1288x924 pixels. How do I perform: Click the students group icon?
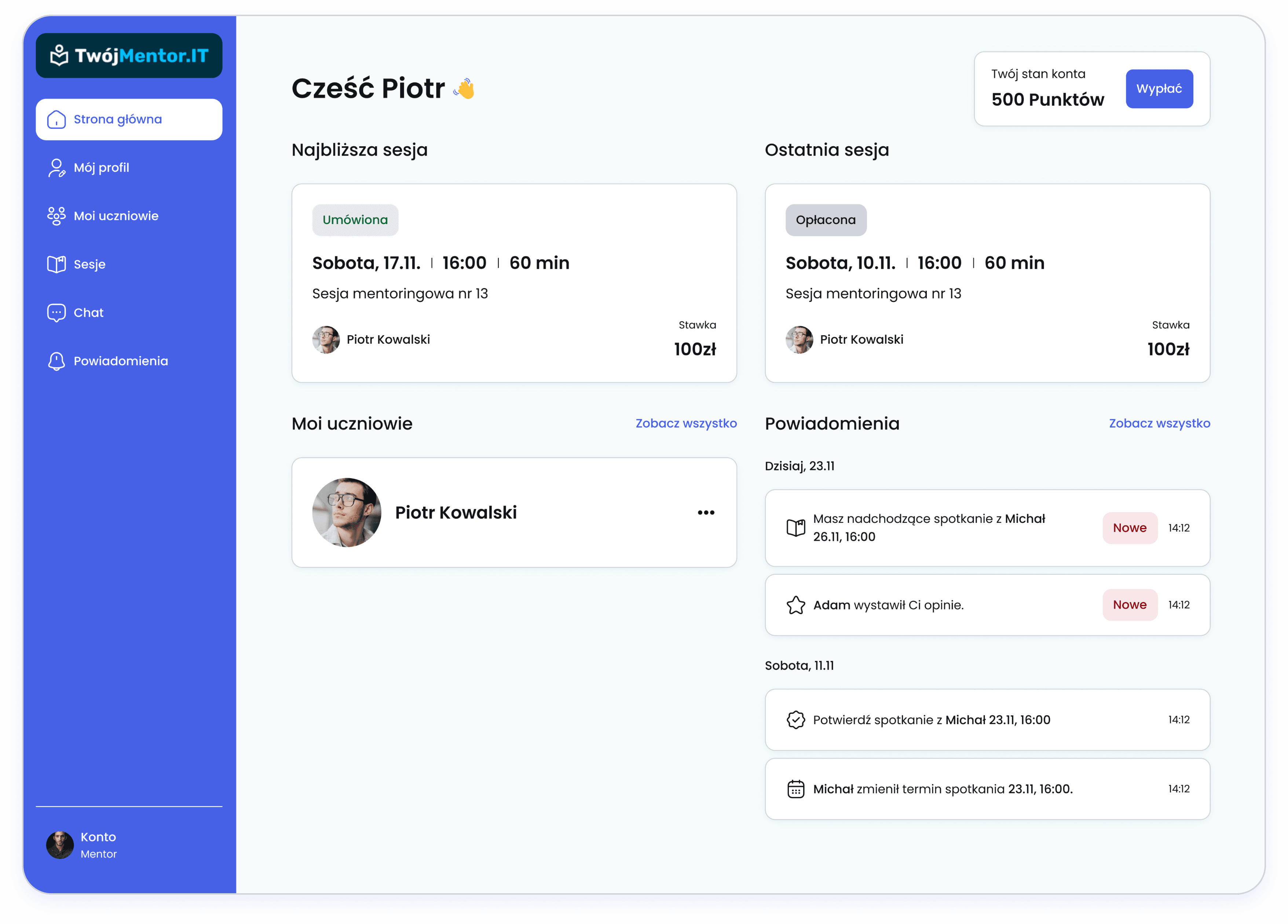tap(56, 216)
